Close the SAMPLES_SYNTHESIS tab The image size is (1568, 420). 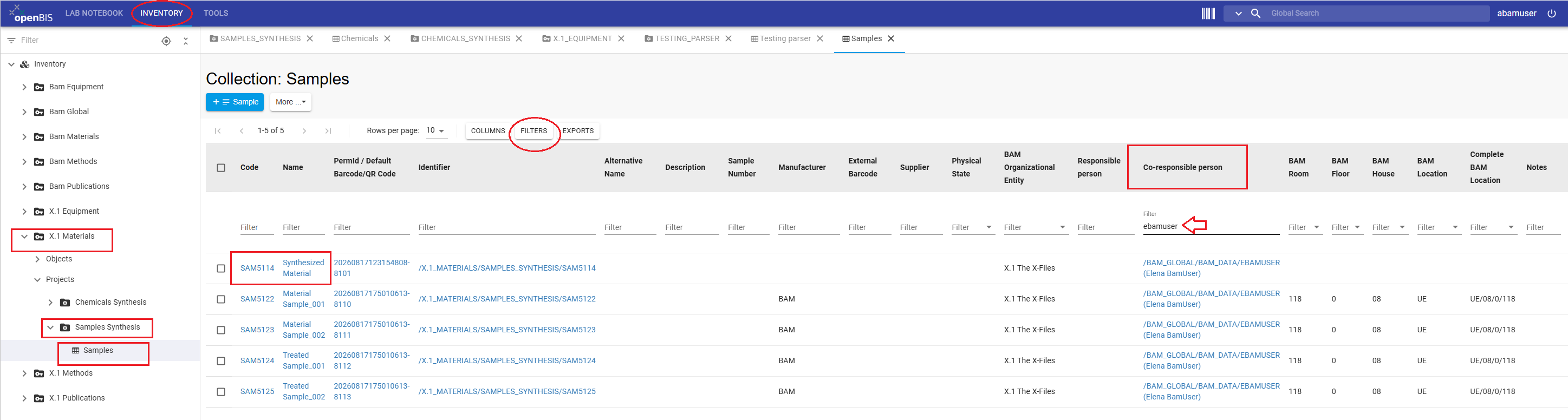pyautogui.click(x=310, y=38)
